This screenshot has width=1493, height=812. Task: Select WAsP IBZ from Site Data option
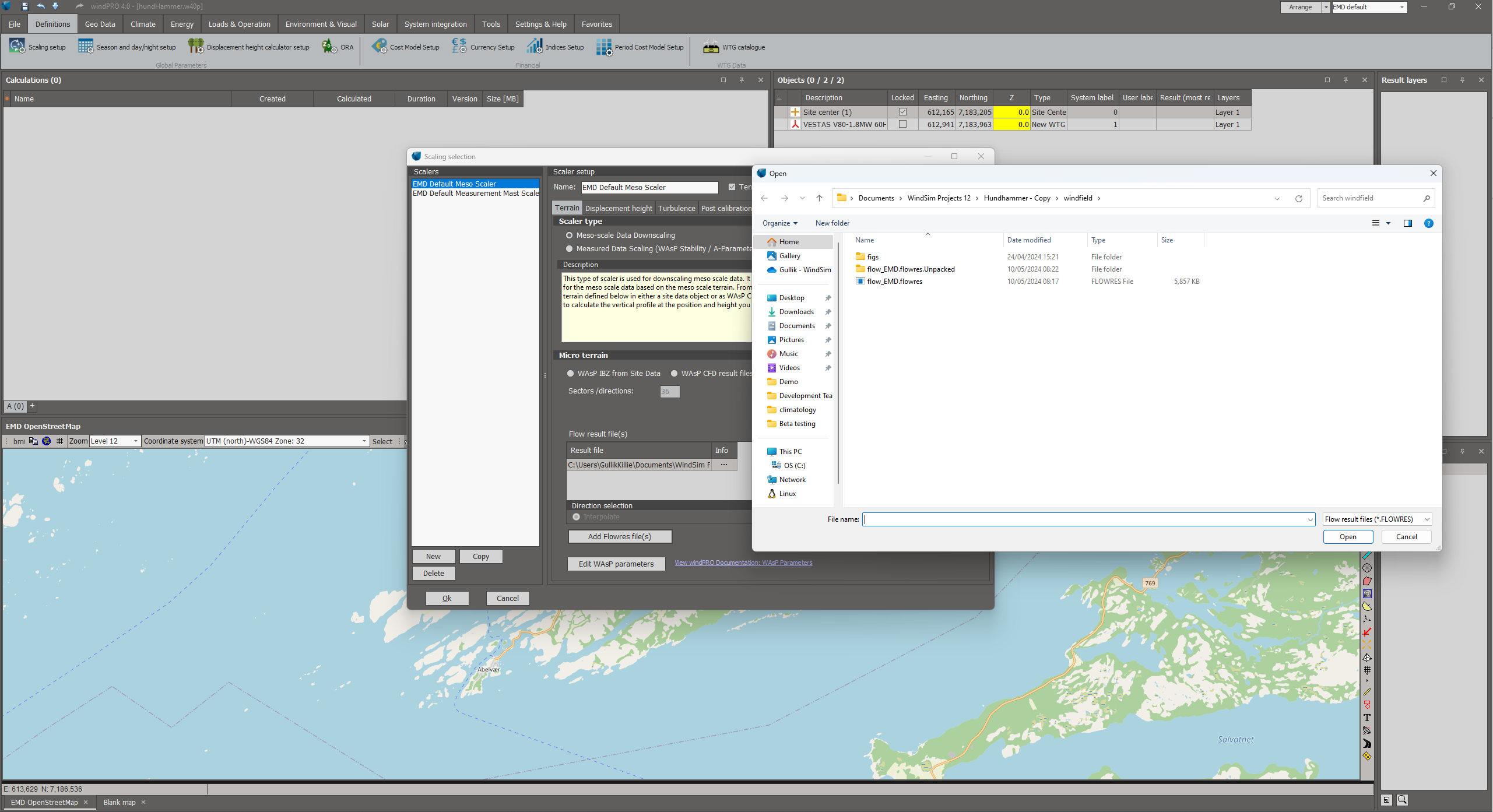tap(571, 374)
